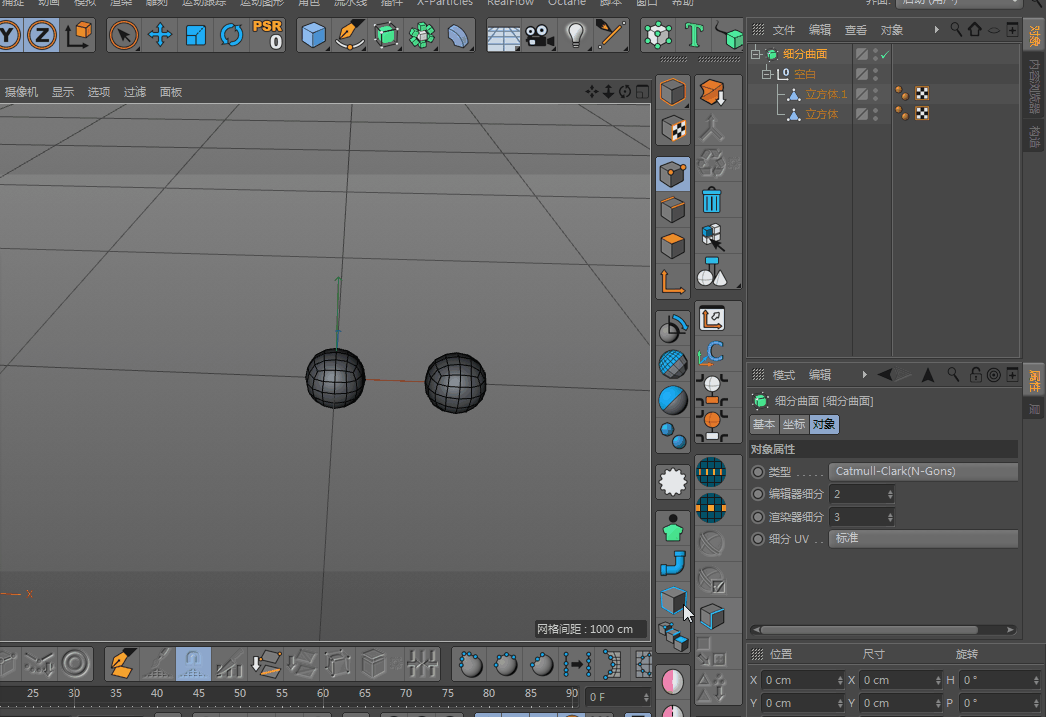
Task: Add a Floor environment object
Action: [x=504, y=35]
